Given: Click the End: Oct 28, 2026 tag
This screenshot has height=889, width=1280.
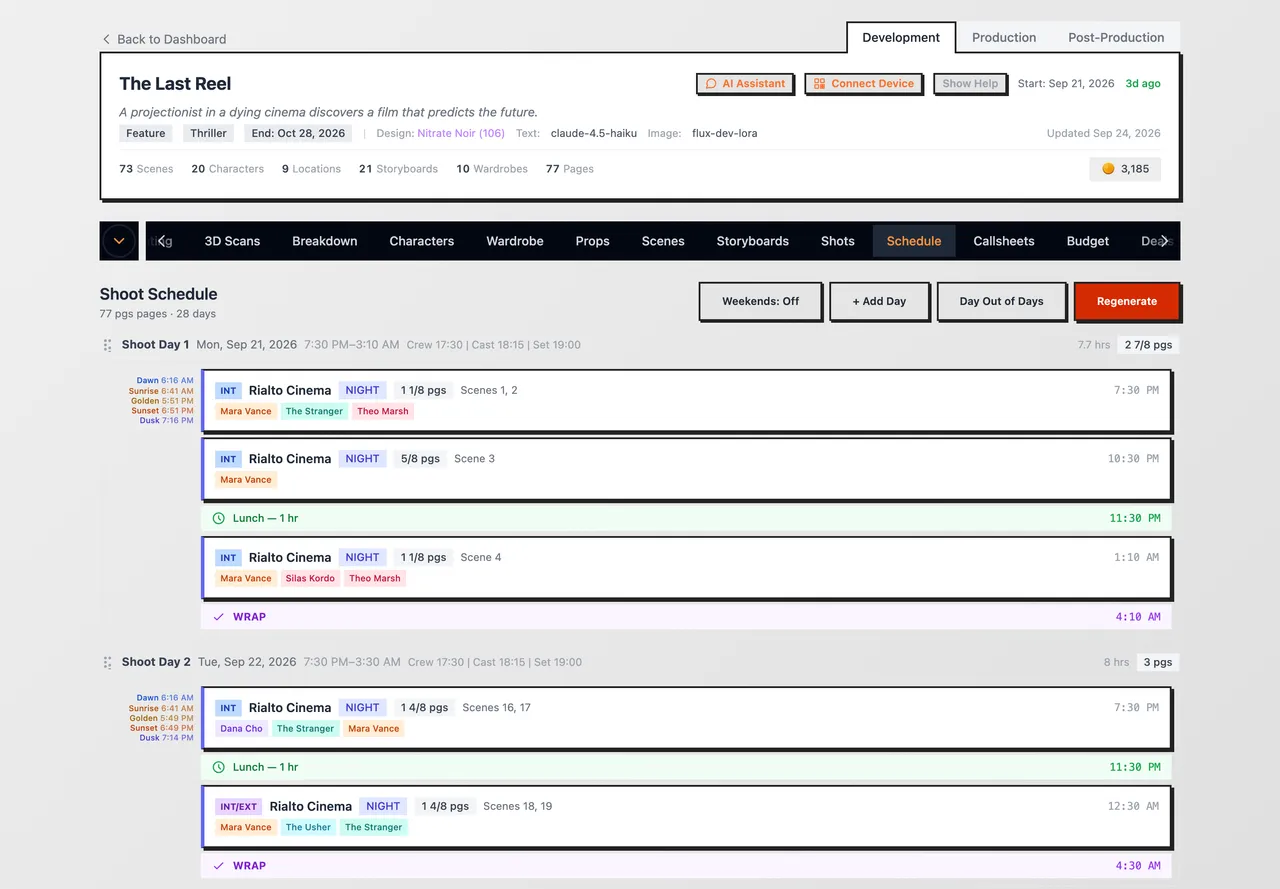Looking at the screenshot, I should point(298,133).
